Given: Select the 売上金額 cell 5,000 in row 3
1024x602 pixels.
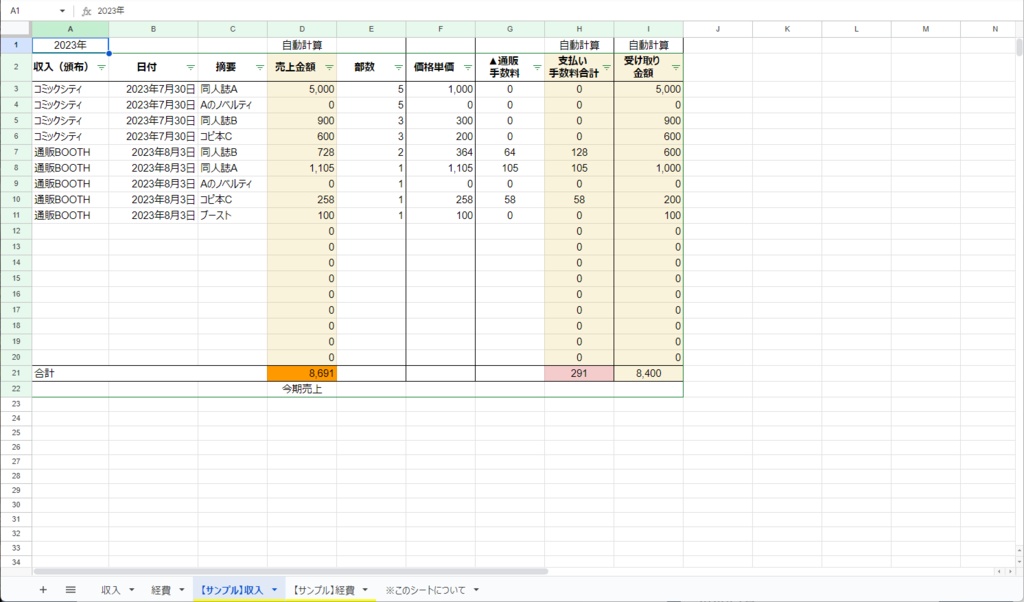Looking at the screenshot, I should [302, 89].
